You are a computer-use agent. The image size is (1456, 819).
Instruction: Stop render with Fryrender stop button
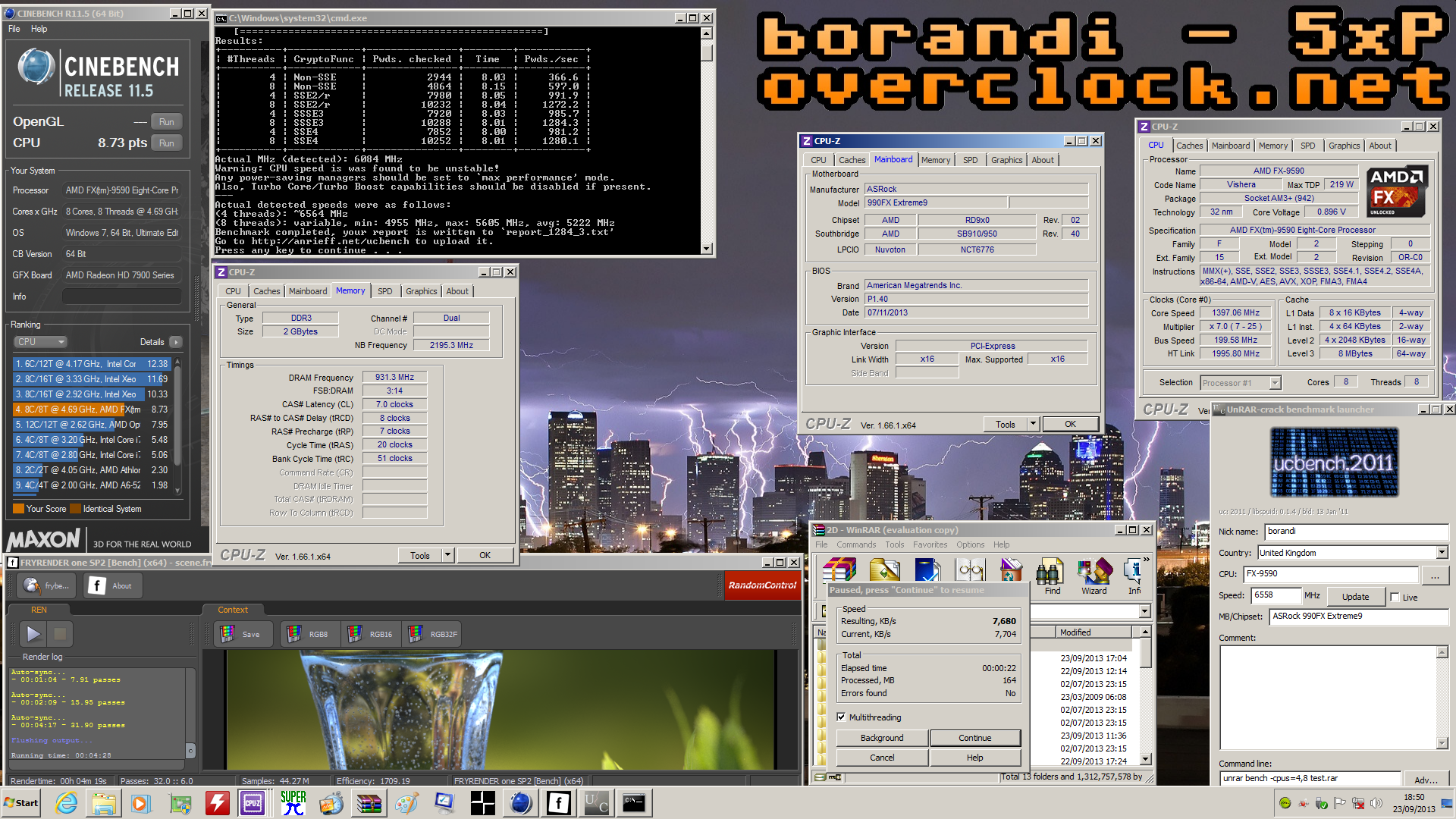60,633
